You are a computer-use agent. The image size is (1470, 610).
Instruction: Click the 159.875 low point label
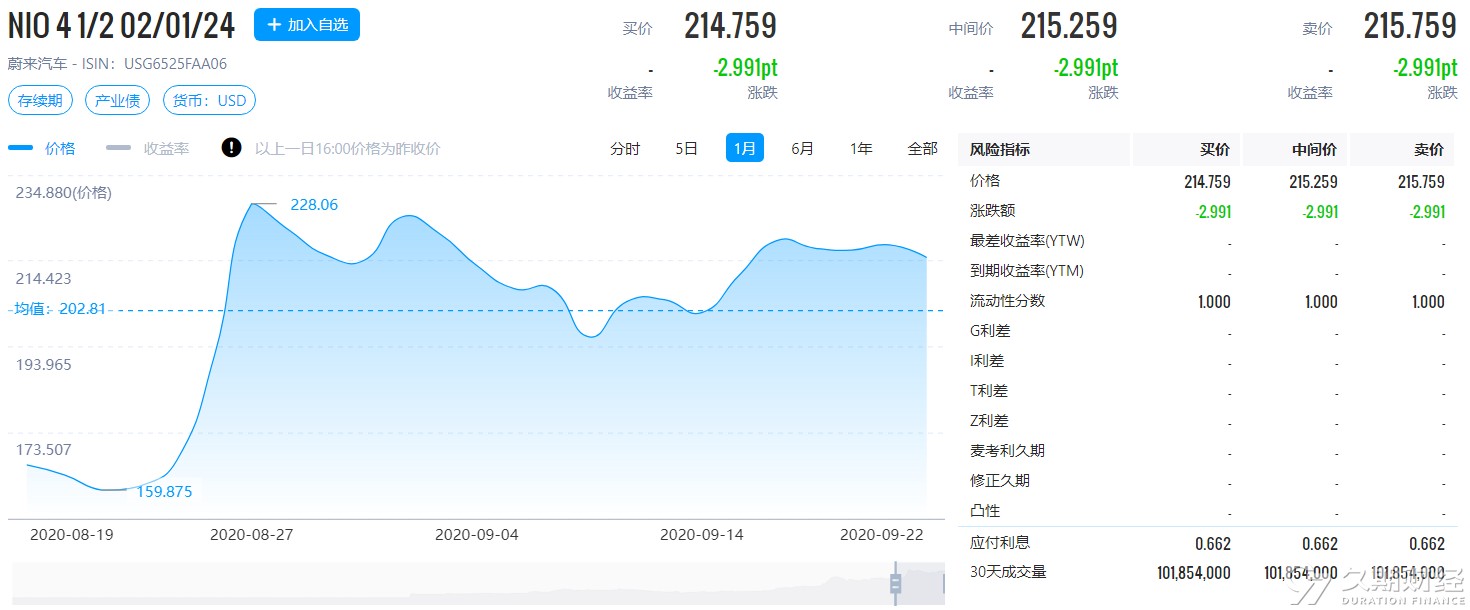click(x=163, y=491)
